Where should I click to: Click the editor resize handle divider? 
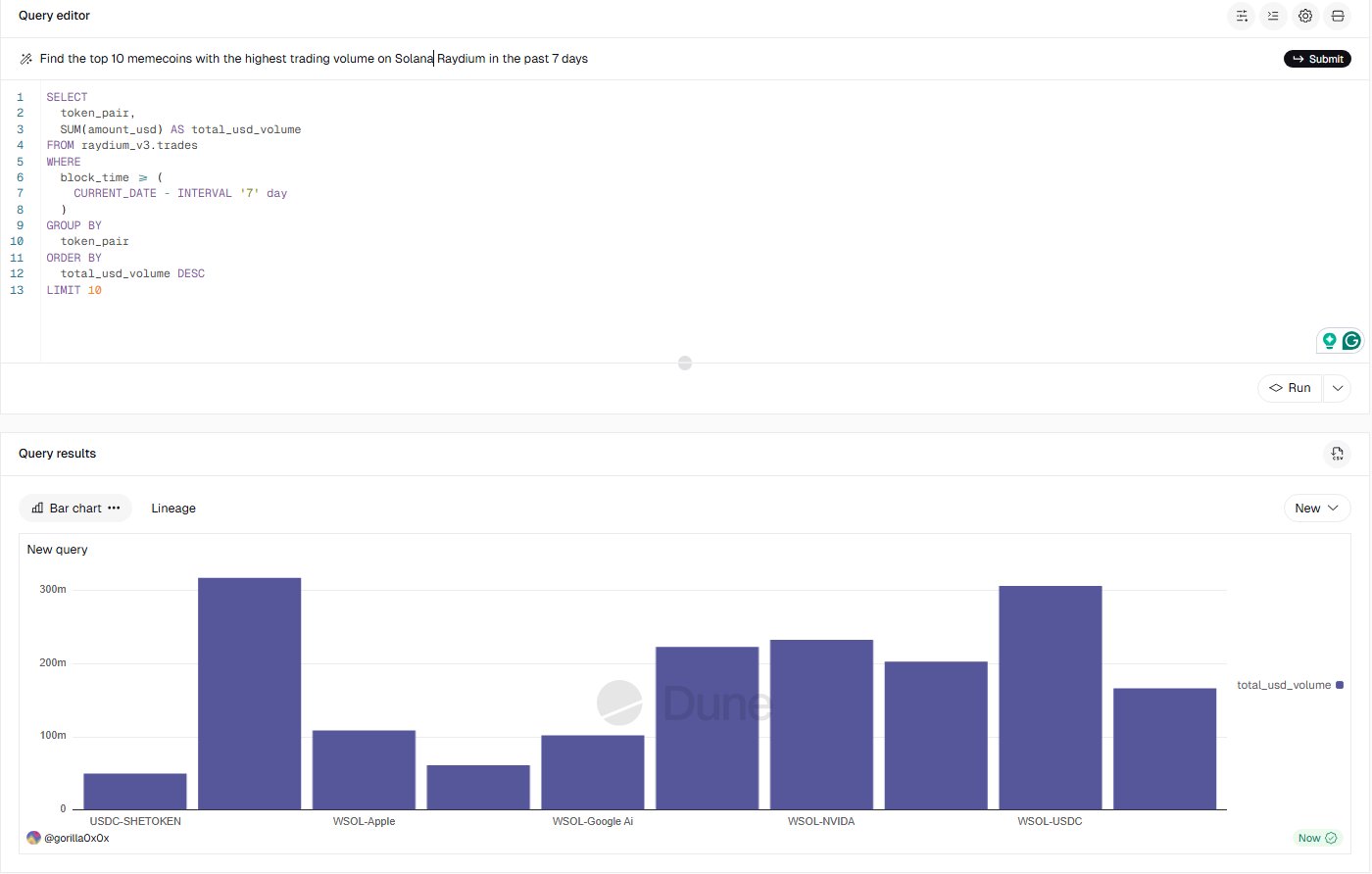685,363
